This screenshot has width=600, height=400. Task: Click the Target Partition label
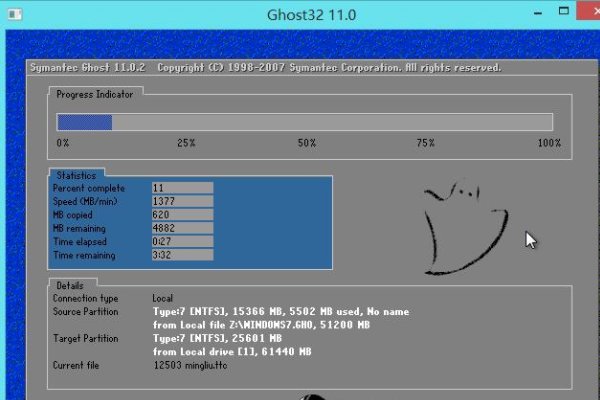click(x=85, y=338)
